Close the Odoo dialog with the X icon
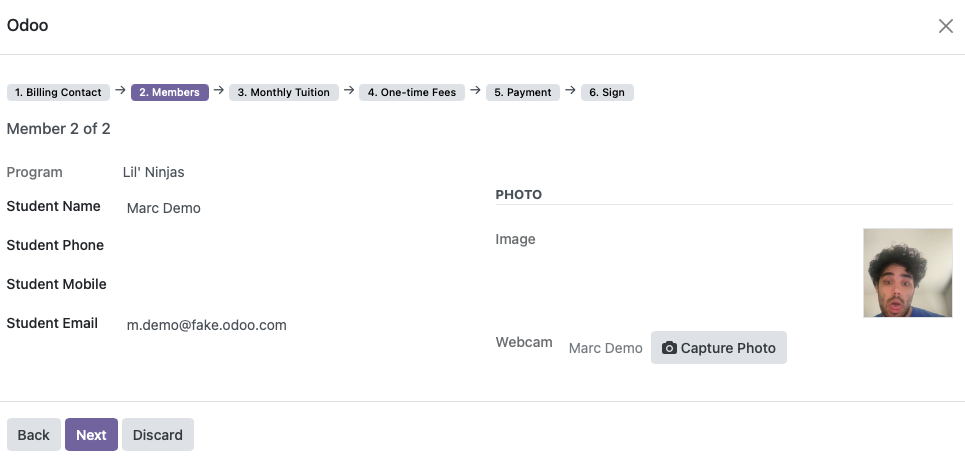 pos(945,26)
